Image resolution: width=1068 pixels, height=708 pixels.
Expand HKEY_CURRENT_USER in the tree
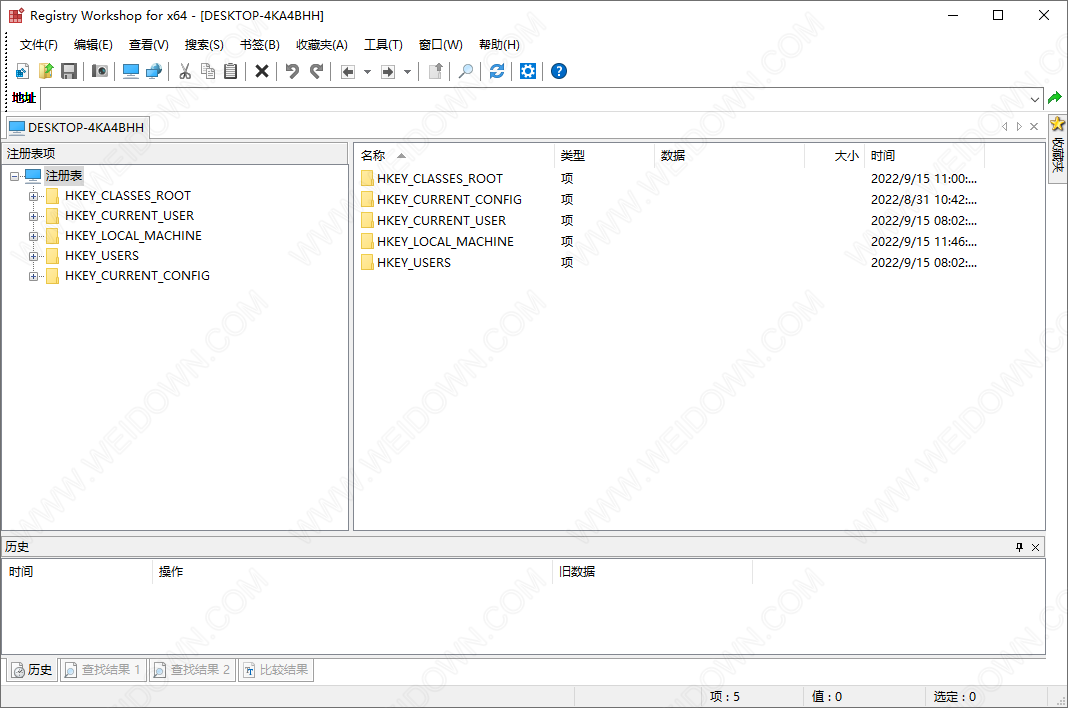33,216
